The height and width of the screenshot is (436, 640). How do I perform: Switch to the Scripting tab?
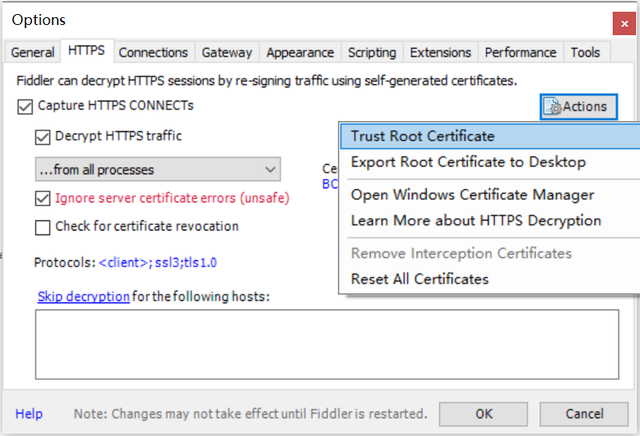click(372, 52)
